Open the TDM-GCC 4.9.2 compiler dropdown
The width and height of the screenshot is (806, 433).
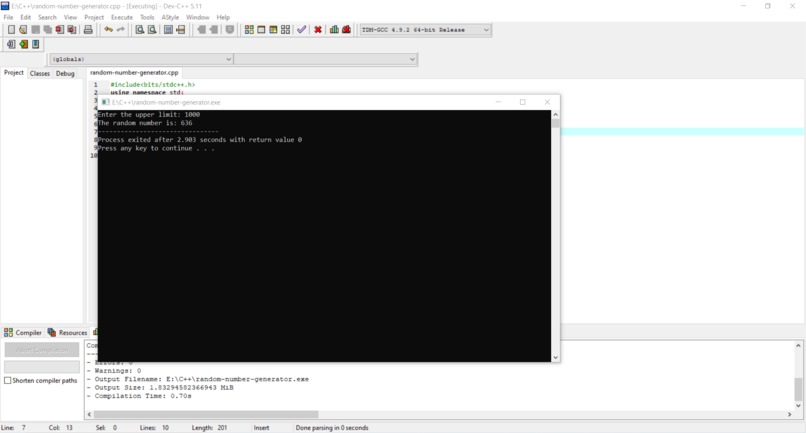click(425, 30)
